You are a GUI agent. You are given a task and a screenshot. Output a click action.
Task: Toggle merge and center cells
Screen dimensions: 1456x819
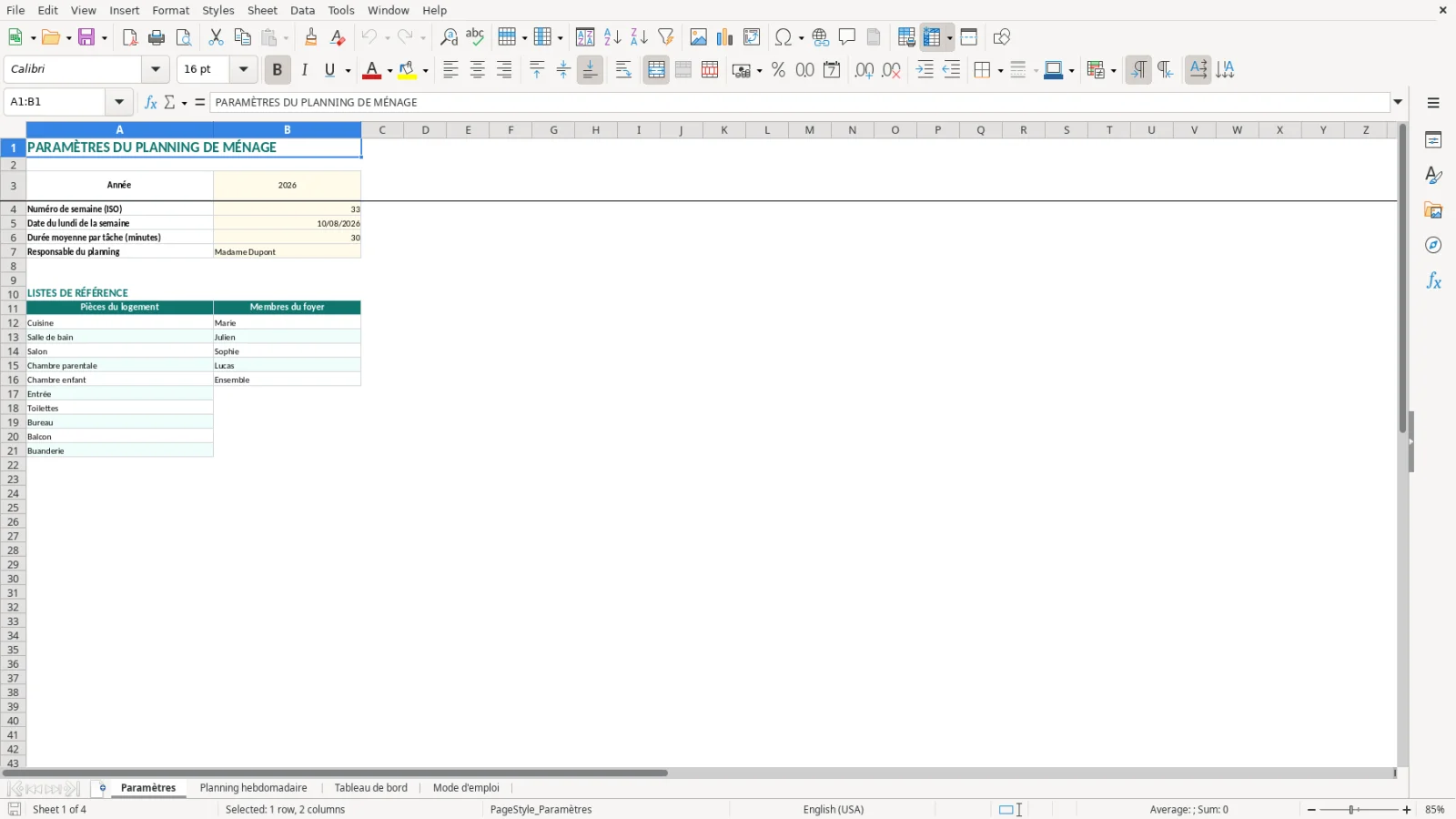(x=656, y=70)
